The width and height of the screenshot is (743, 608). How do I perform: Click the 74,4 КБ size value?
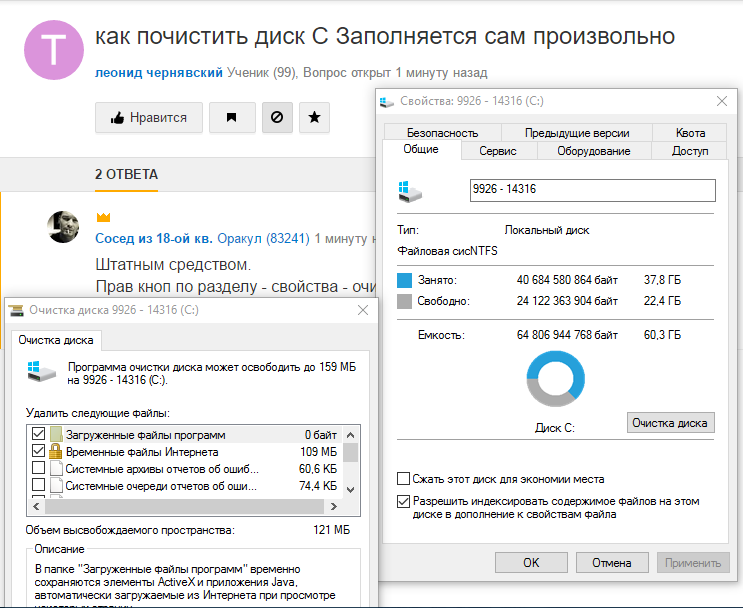click(x=318, y=486)
